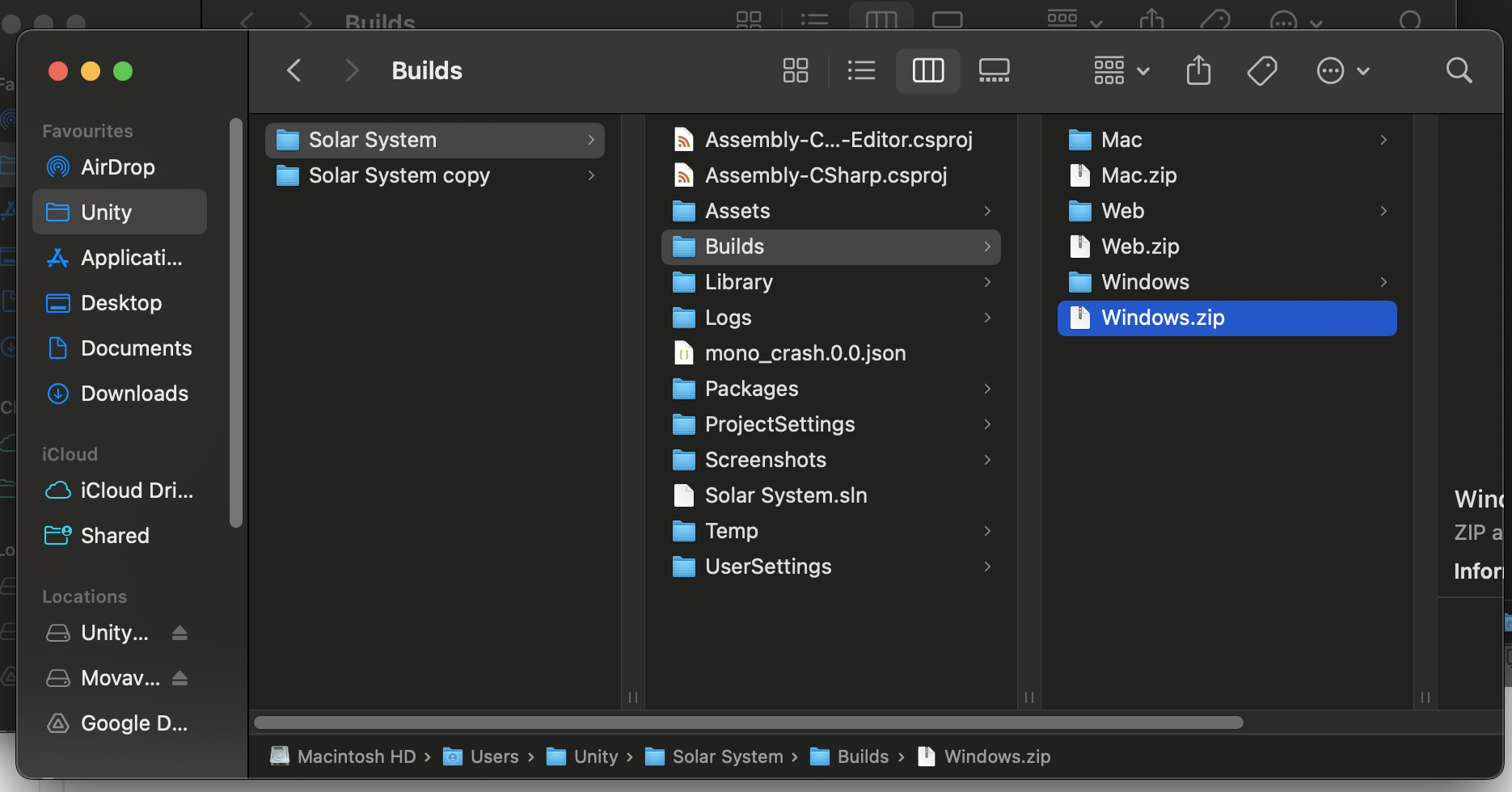This screenshot has width=1512, height=792.
Task: Select Assembly-CSharp-Editor.csproj file
Action: [831, 140]
